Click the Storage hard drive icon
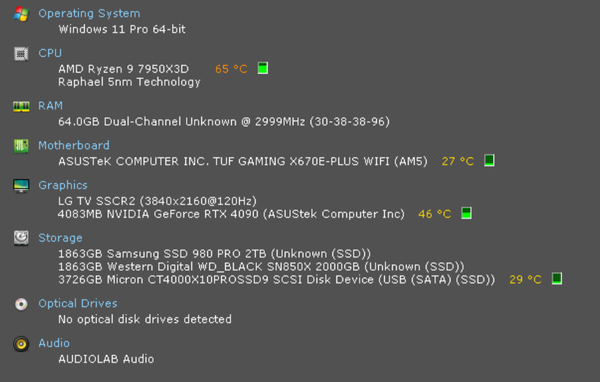 click(x=21, y=238)
